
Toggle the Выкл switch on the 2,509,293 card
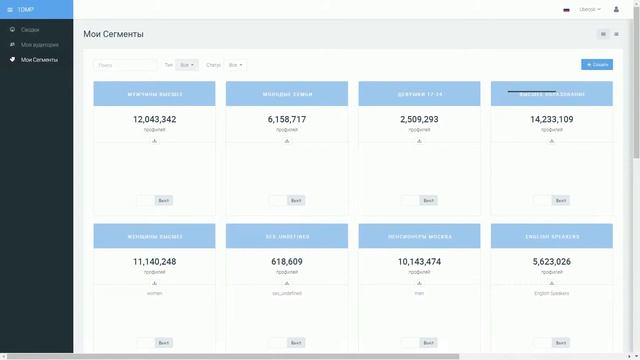tap(419, 200)
